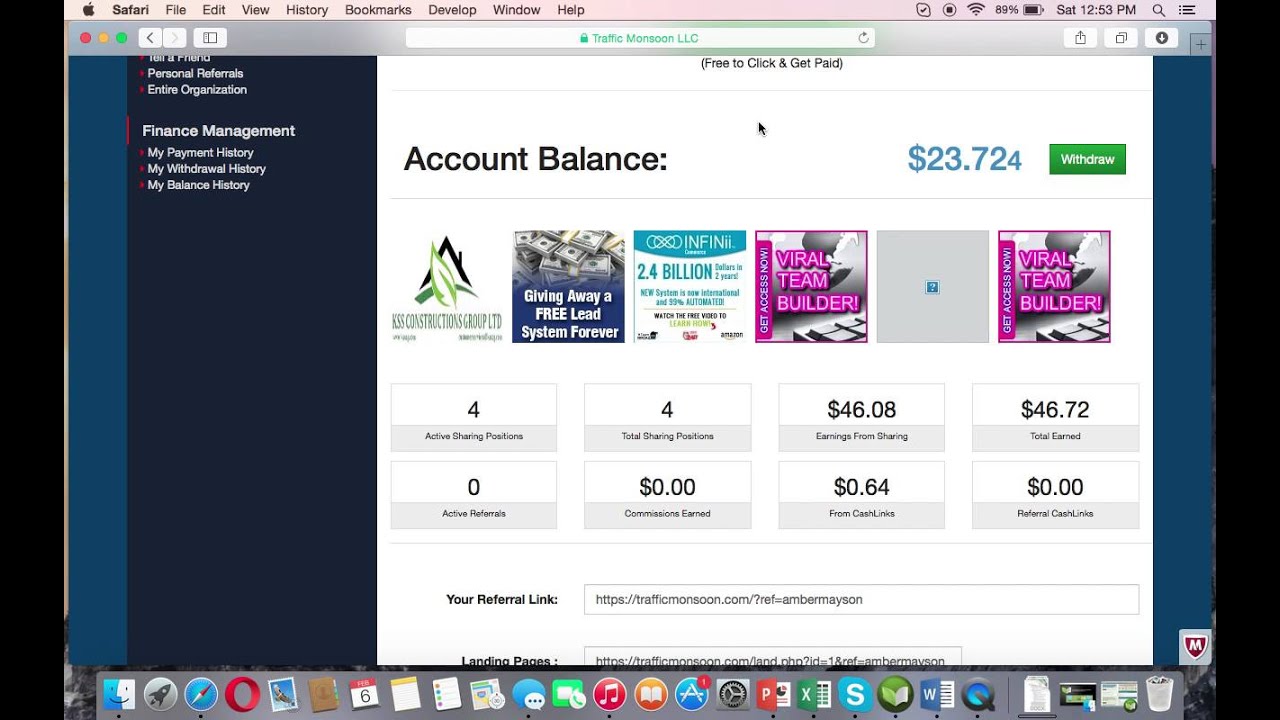
Task: Open iBooks from the Dock
Action: pos(651,694)
